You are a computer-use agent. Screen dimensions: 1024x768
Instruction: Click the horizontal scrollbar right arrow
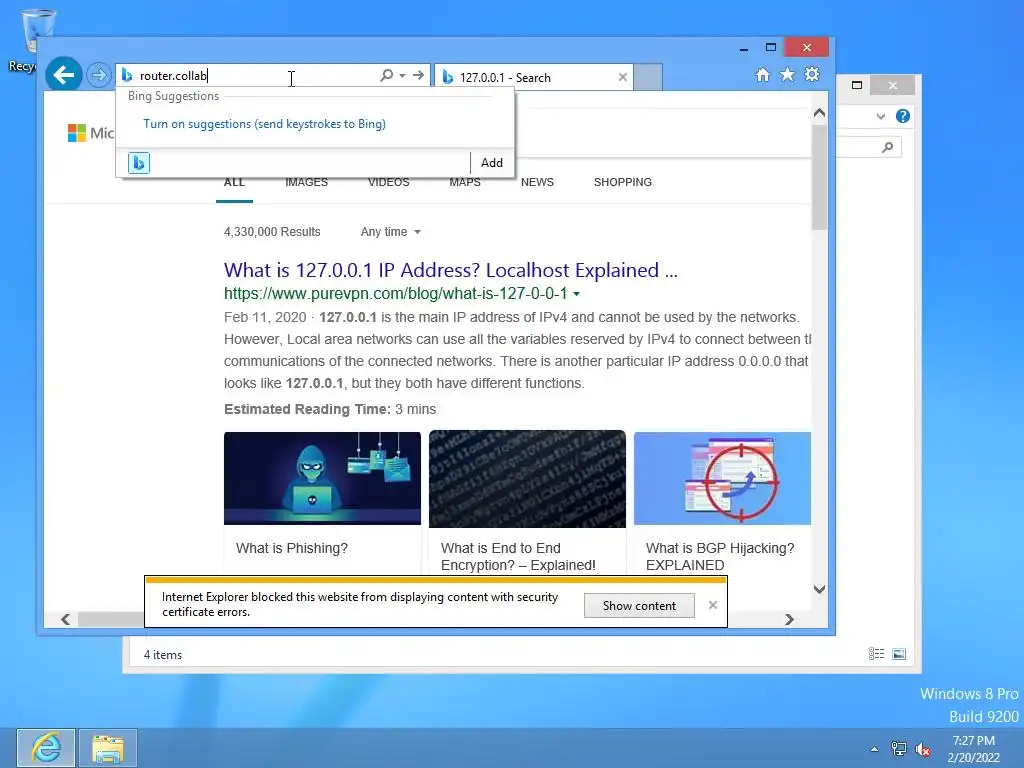pos(790,619)
